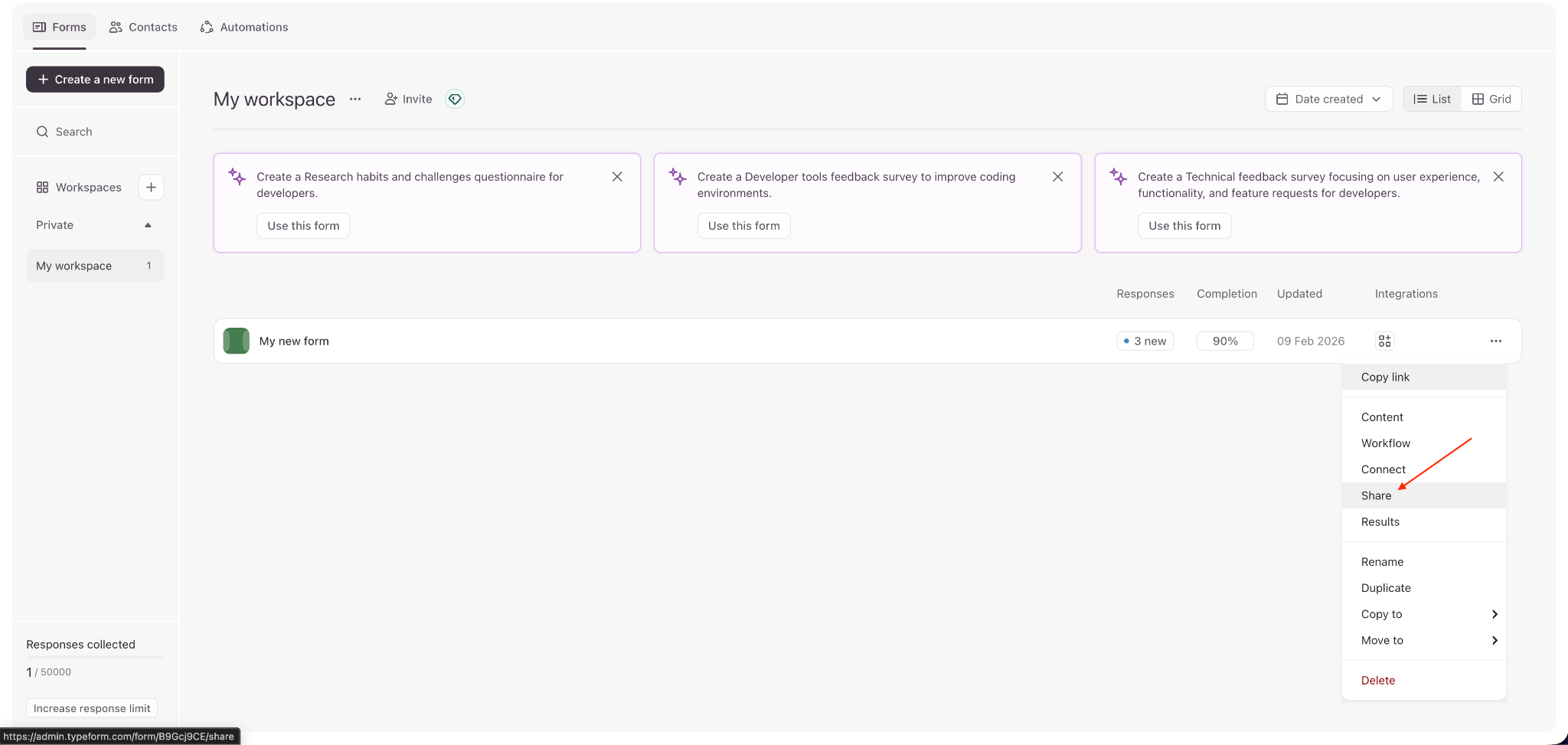Image resolution: width=1568 pixels, height=745 pixels.
Task: Click the green diamond badge icon beside Invite
Action: tap(455, 99)
